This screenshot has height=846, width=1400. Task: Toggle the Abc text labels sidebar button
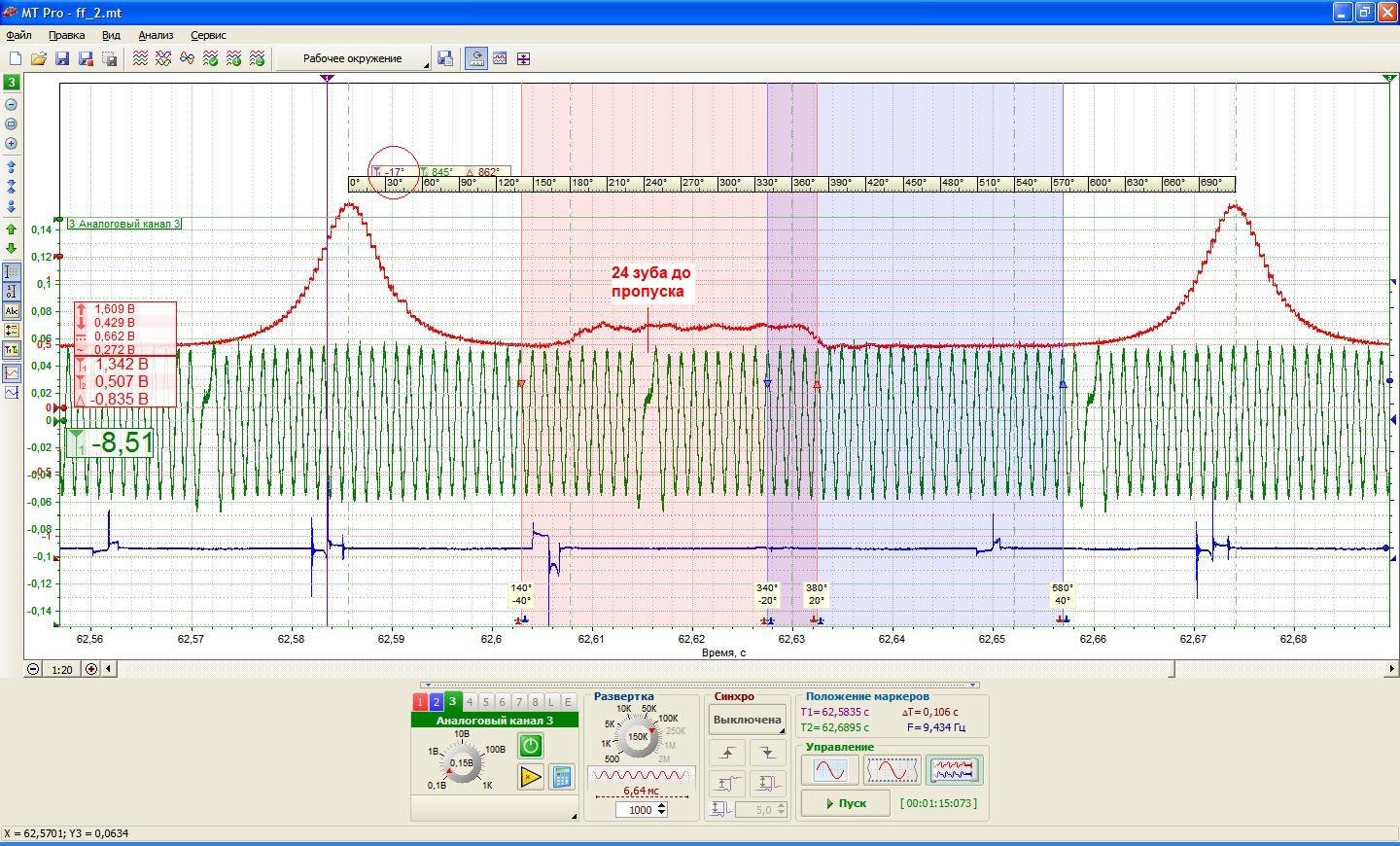[x=12, y=311]
